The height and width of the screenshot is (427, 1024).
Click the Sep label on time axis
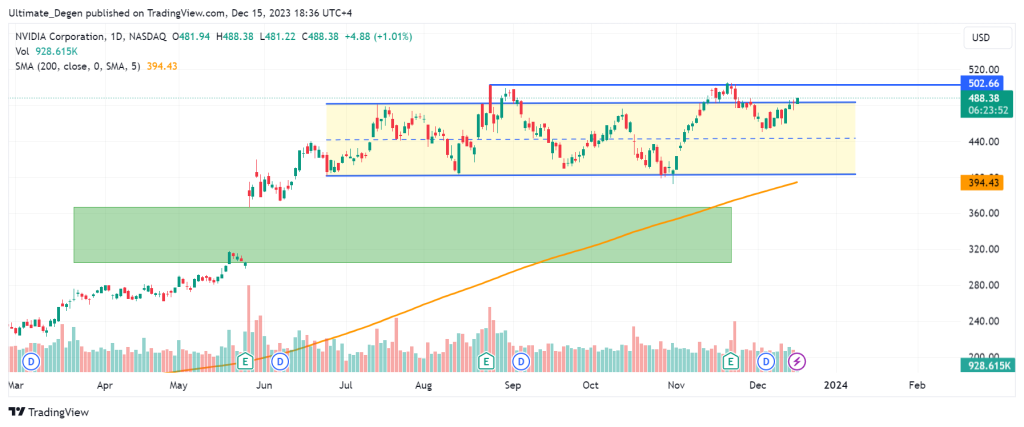coord(513,385)
